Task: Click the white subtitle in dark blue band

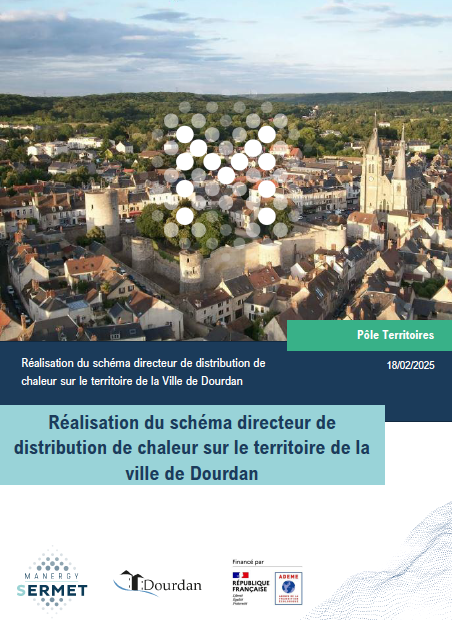Action: [x=143, y=372]
